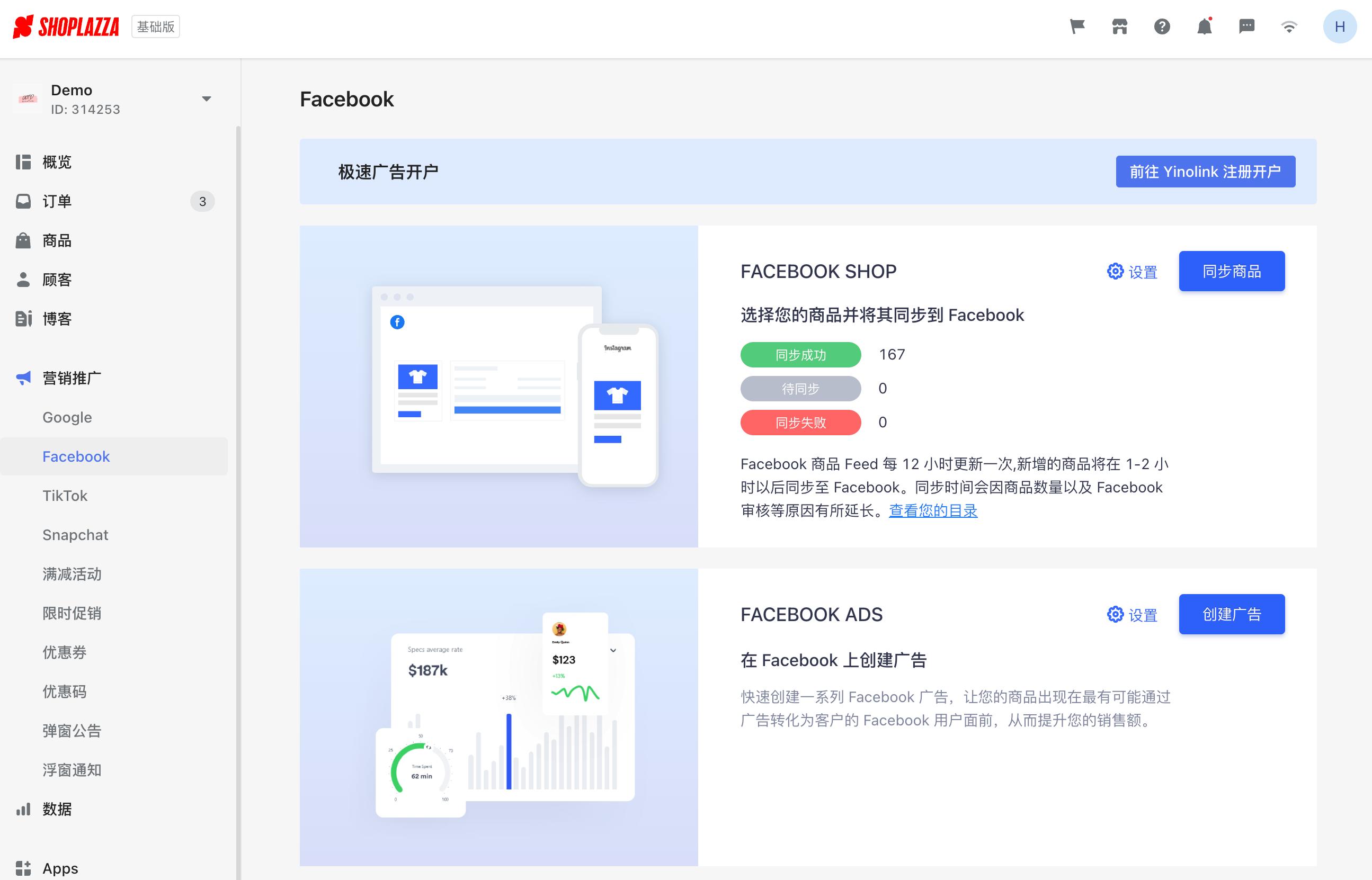Open the announcements flag icon
Image resolution: width=1372 pixels, height=880 pixels.
tap(1077, 26)
